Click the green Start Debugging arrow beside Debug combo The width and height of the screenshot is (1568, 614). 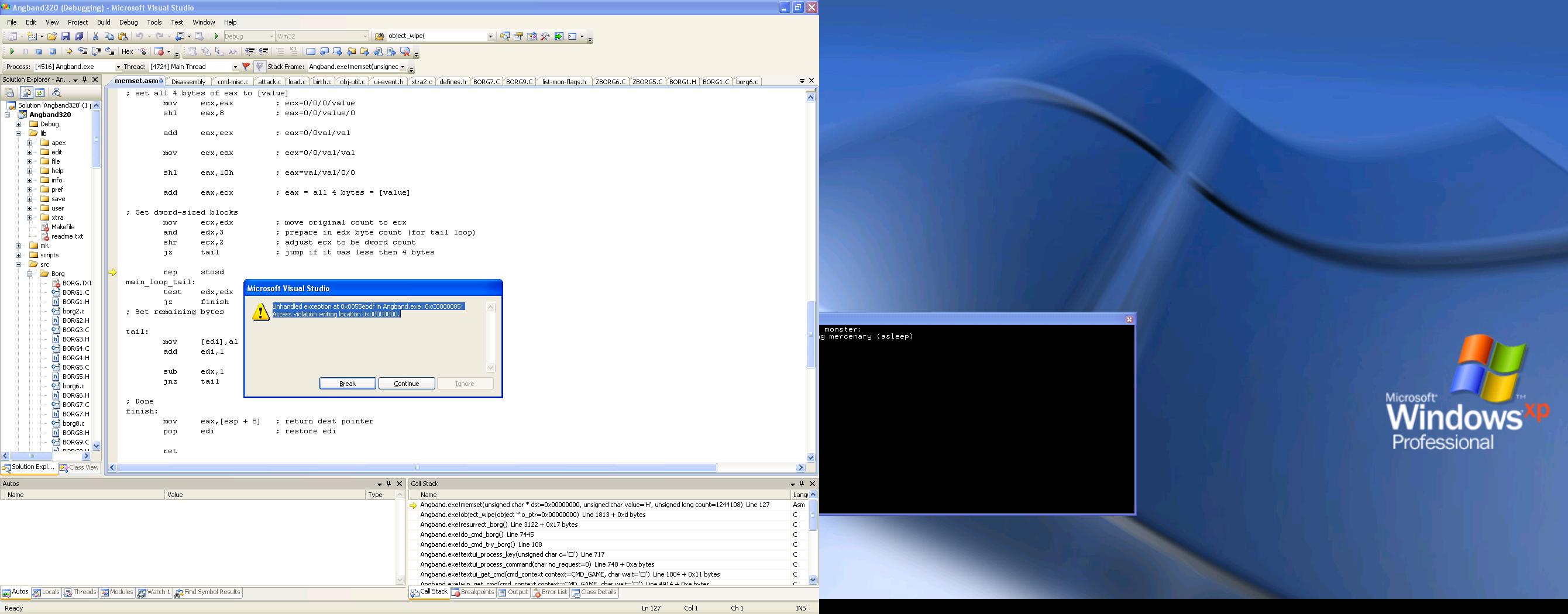click(x=216, y=36)
